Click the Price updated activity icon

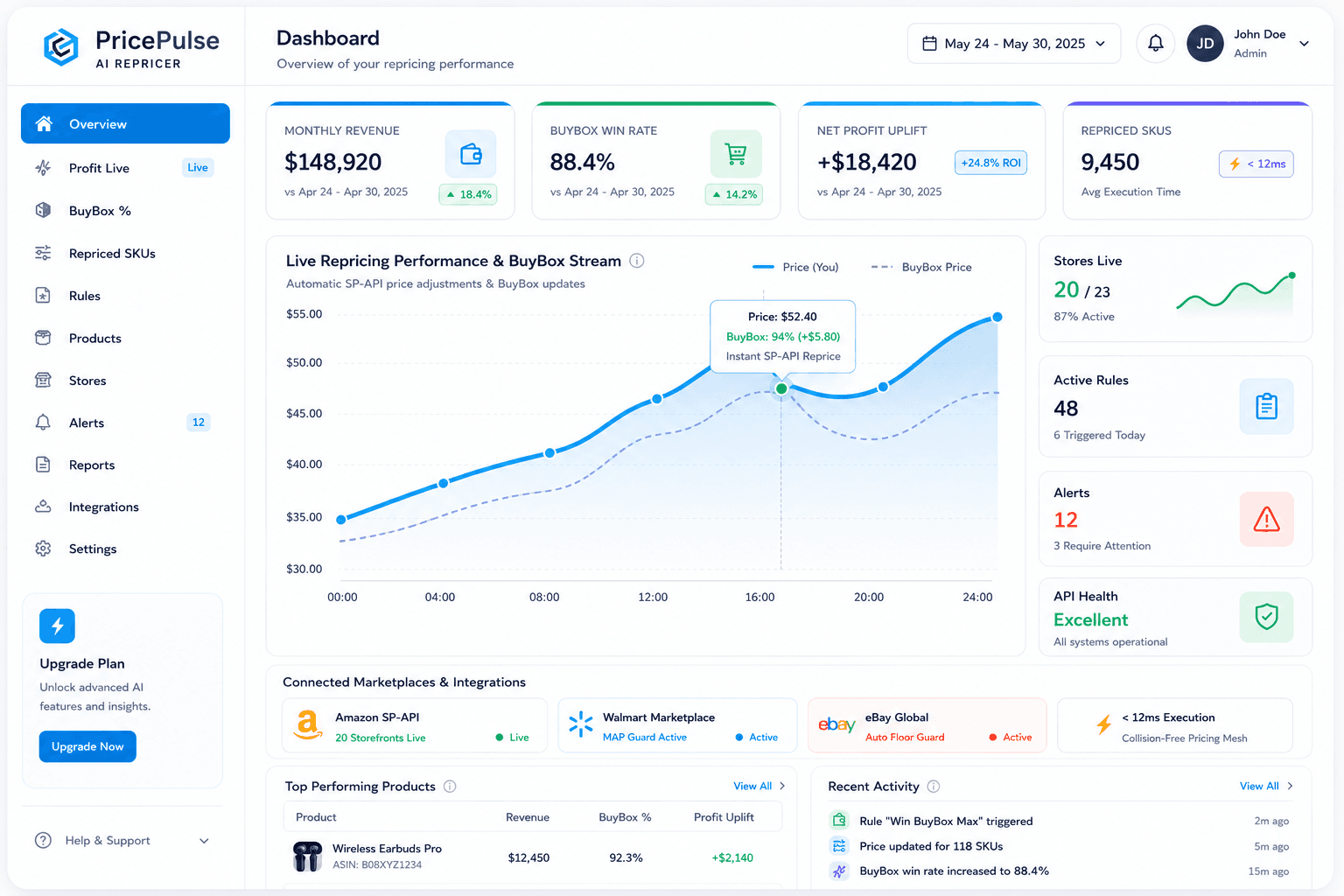[839, 845]
